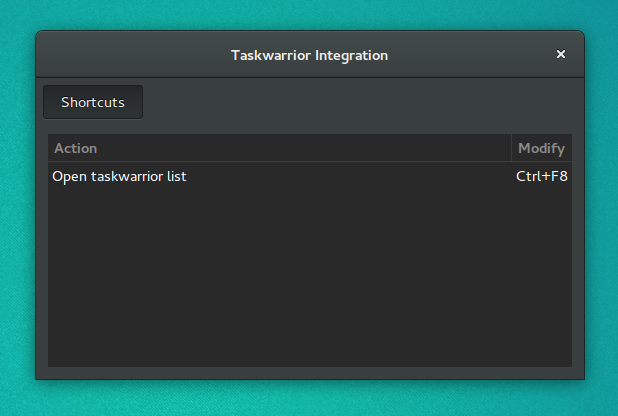Click the divider between Action and Modify

511,148
